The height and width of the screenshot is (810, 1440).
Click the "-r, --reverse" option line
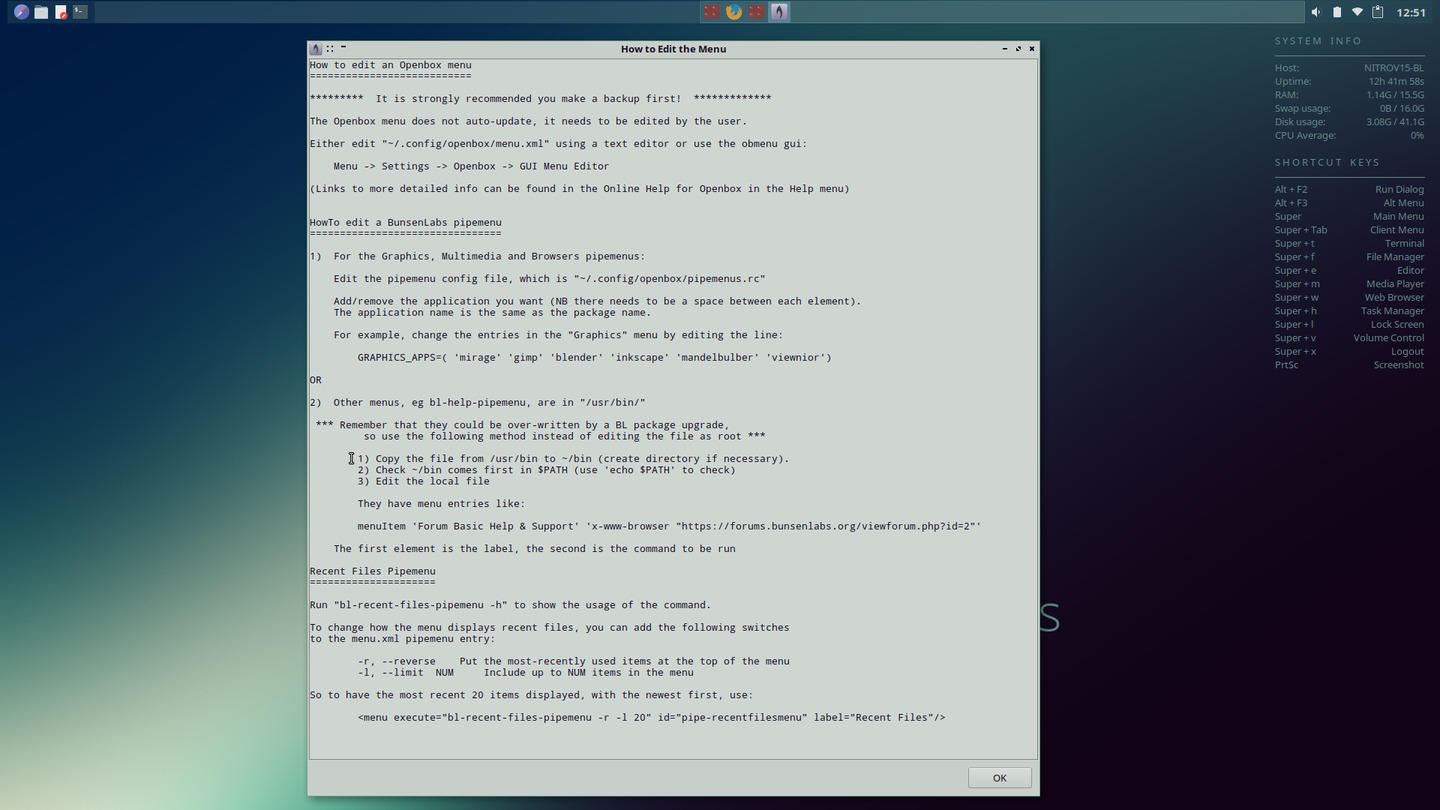(x=574, y=661)
